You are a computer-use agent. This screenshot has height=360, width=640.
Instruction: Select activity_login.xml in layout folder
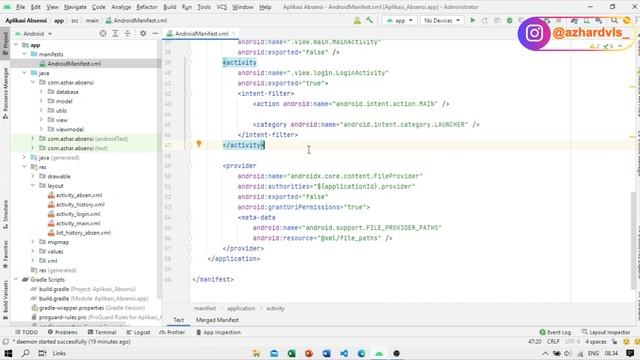pos(78,213)
